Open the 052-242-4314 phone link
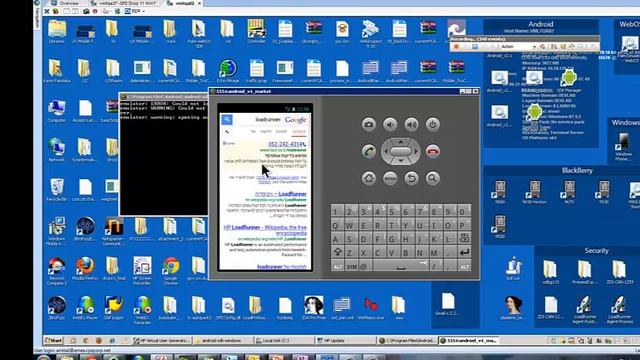Viewport: 640px width, 360px height. [287, 144]
